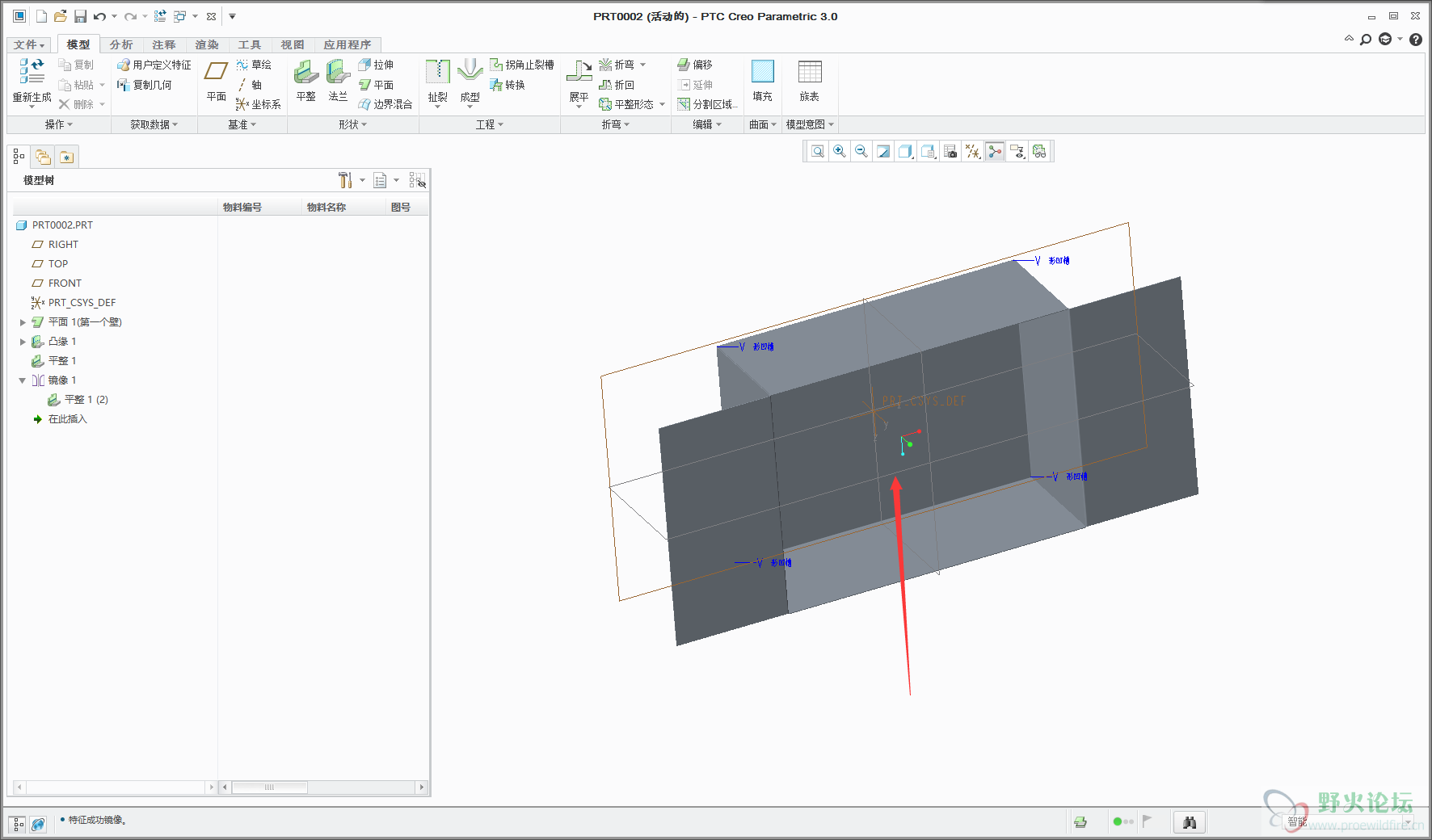Screen dimensions: 1432x840
Task: Select the Flat wall (平整) tool
Action: pos(306,80)
